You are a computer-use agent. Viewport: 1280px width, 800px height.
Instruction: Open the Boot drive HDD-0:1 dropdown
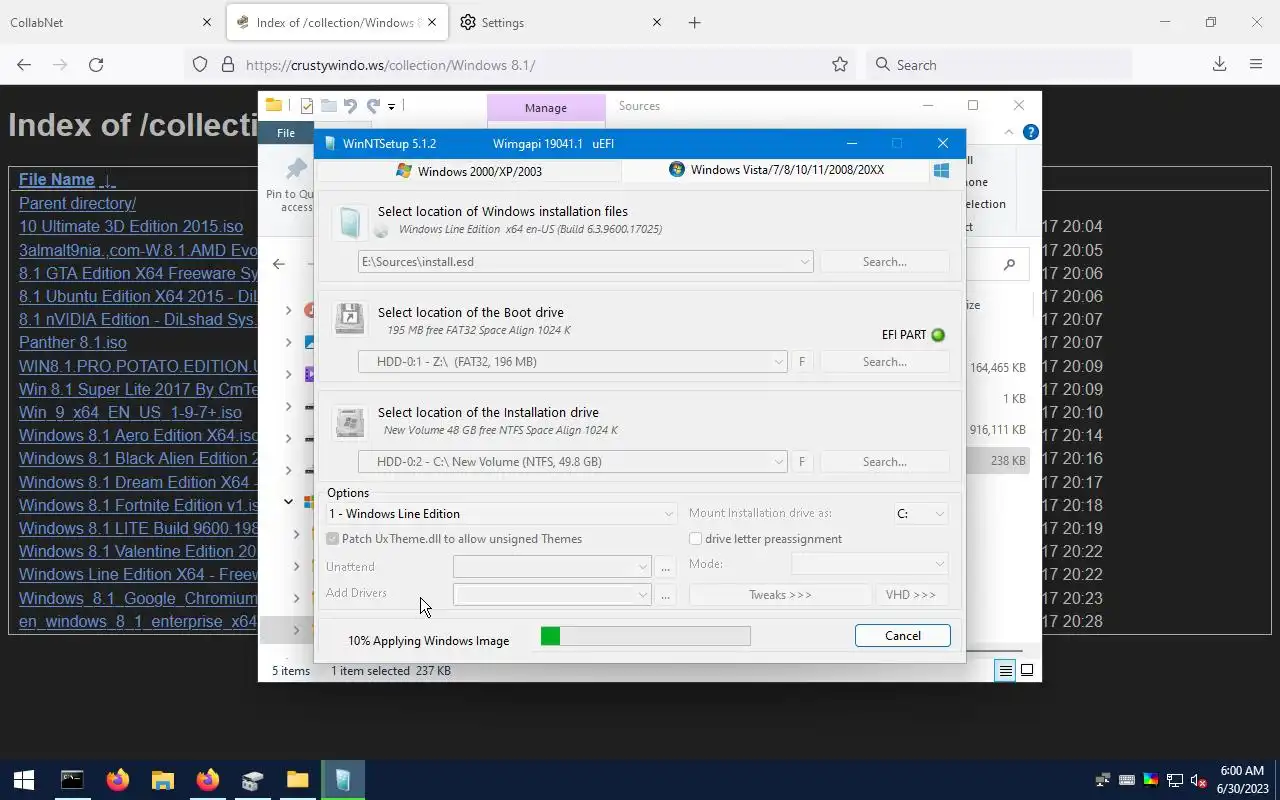pyautogui.click(x=778, y=362)
